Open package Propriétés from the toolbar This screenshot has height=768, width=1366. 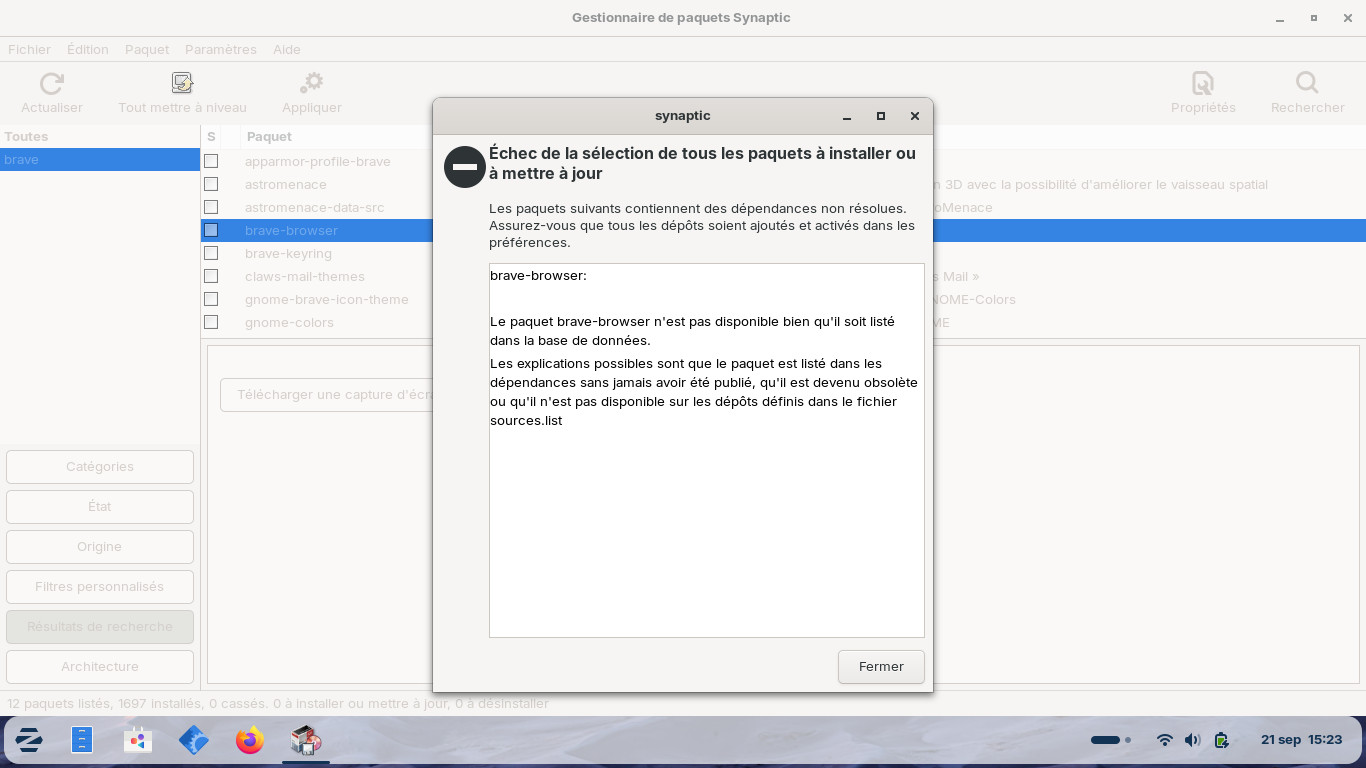coord(1203,84)
